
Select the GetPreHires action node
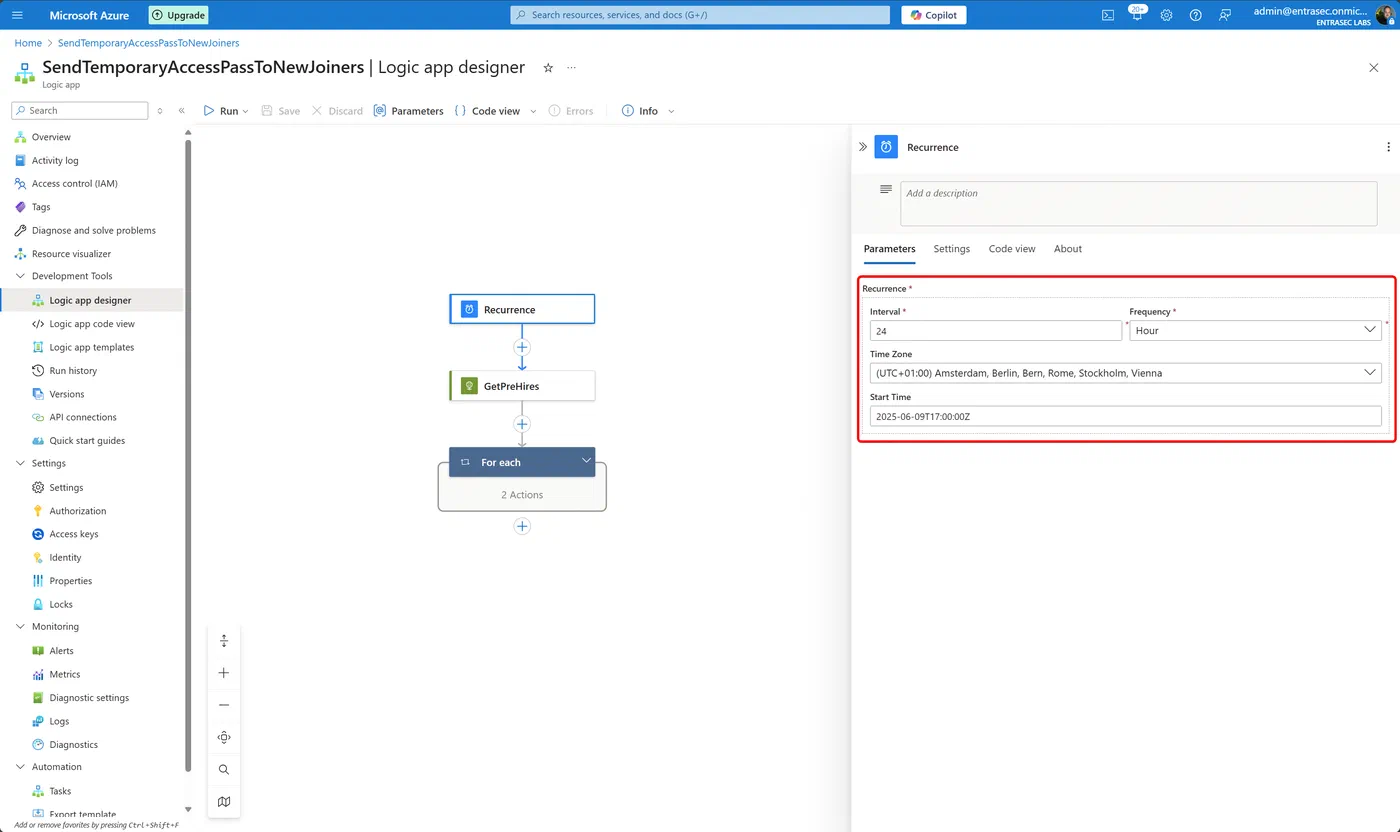click(522, 386)
